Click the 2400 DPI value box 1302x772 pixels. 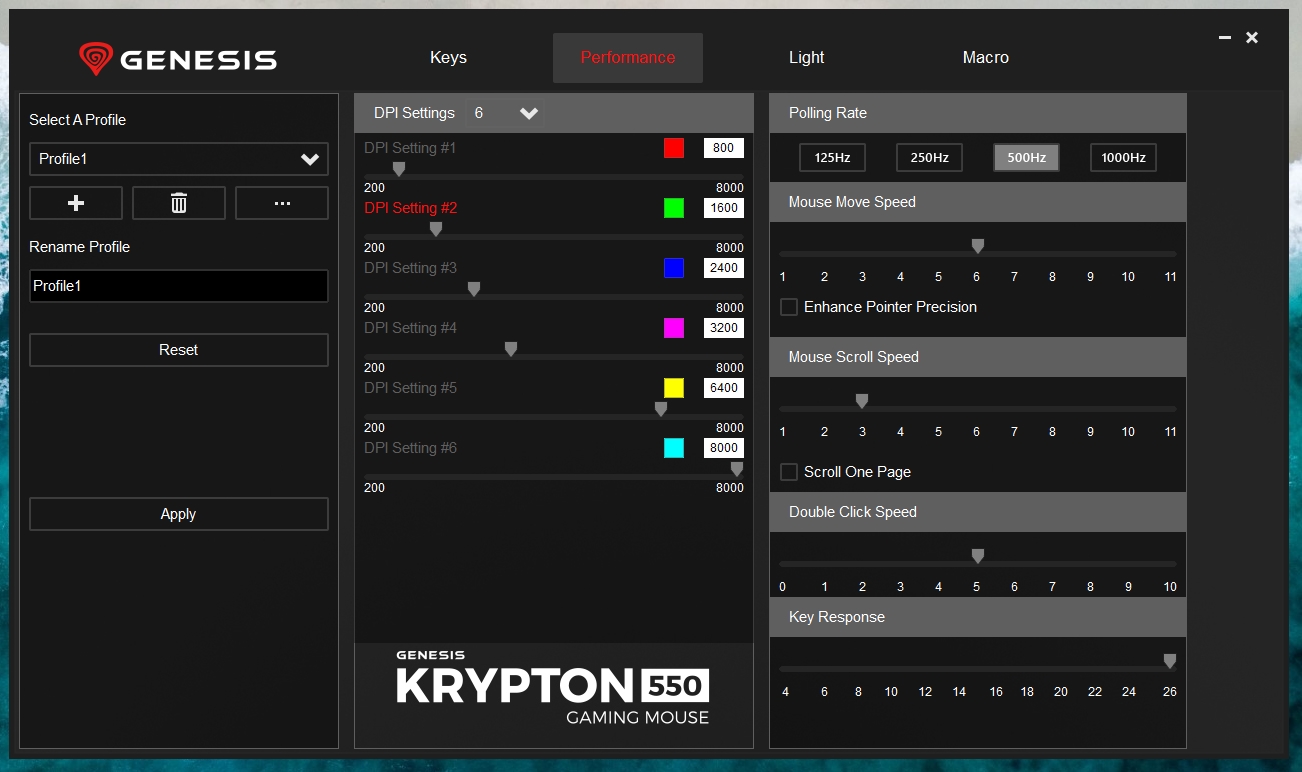point(724,268)
